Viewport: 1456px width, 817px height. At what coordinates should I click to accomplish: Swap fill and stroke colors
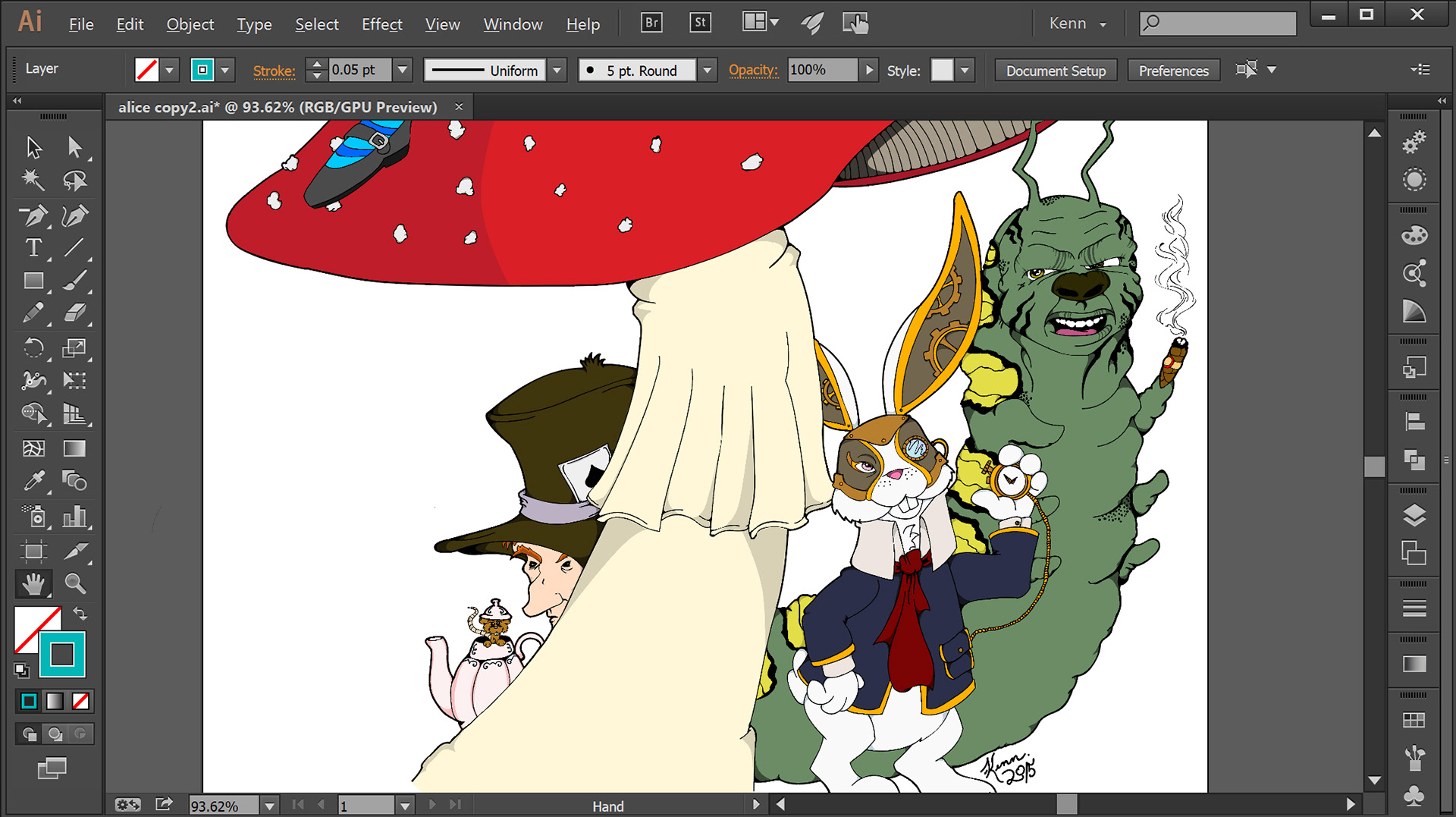80,614
